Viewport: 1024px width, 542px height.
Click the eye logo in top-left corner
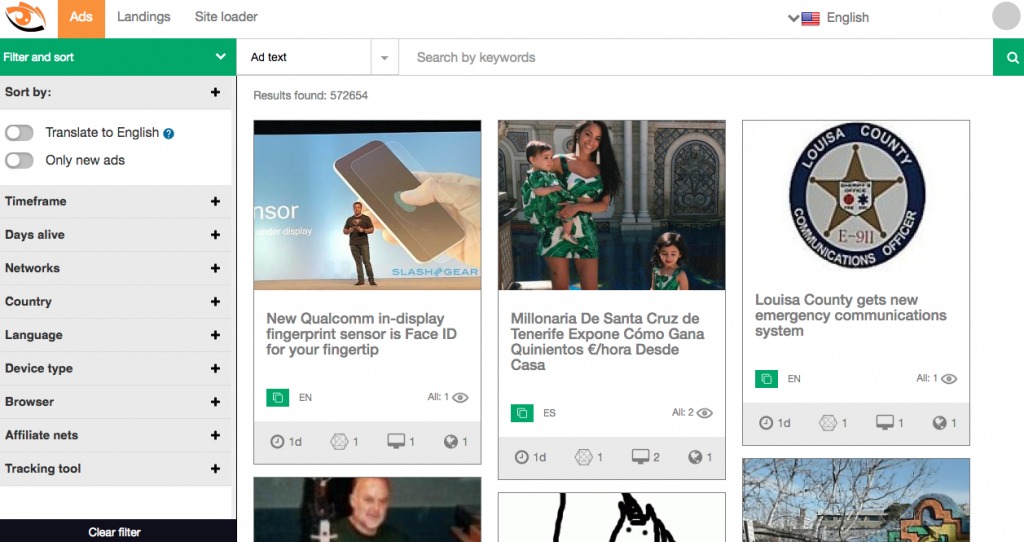tap(26, 18)
